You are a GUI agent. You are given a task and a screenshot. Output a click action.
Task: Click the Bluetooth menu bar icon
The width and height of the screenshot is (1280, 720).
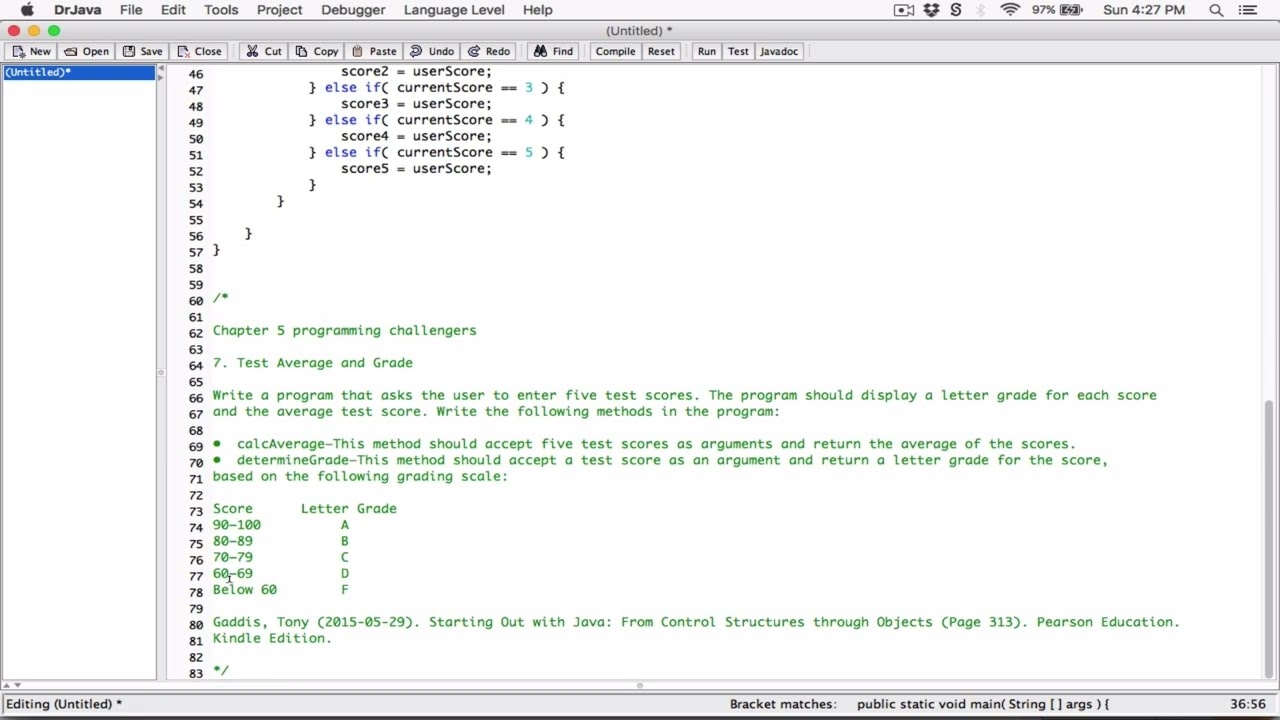coord(982,10)
